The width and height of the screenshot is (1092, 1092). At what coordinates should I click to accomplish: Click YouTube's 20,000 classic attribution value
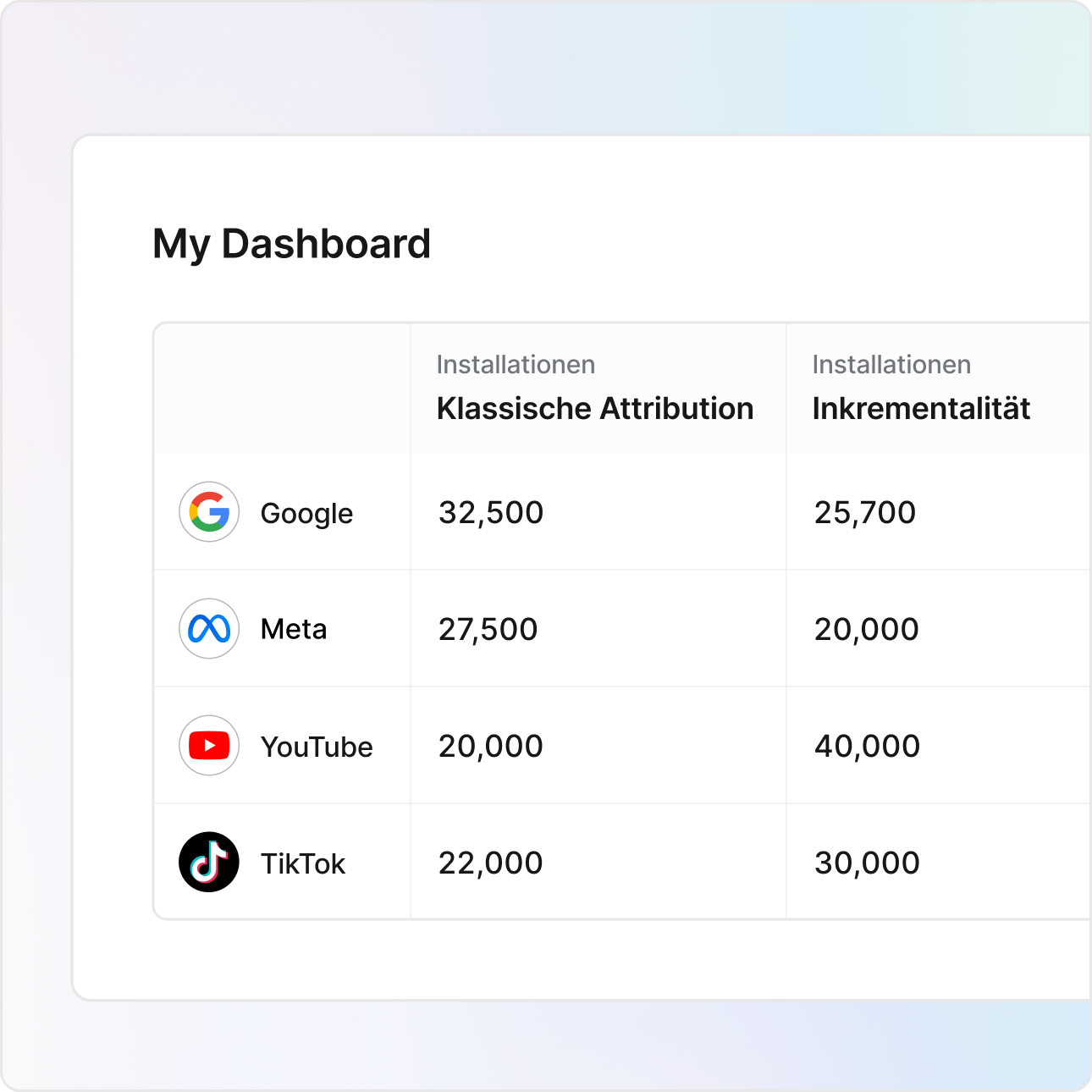pyautogui.click(x=491, y=747)
